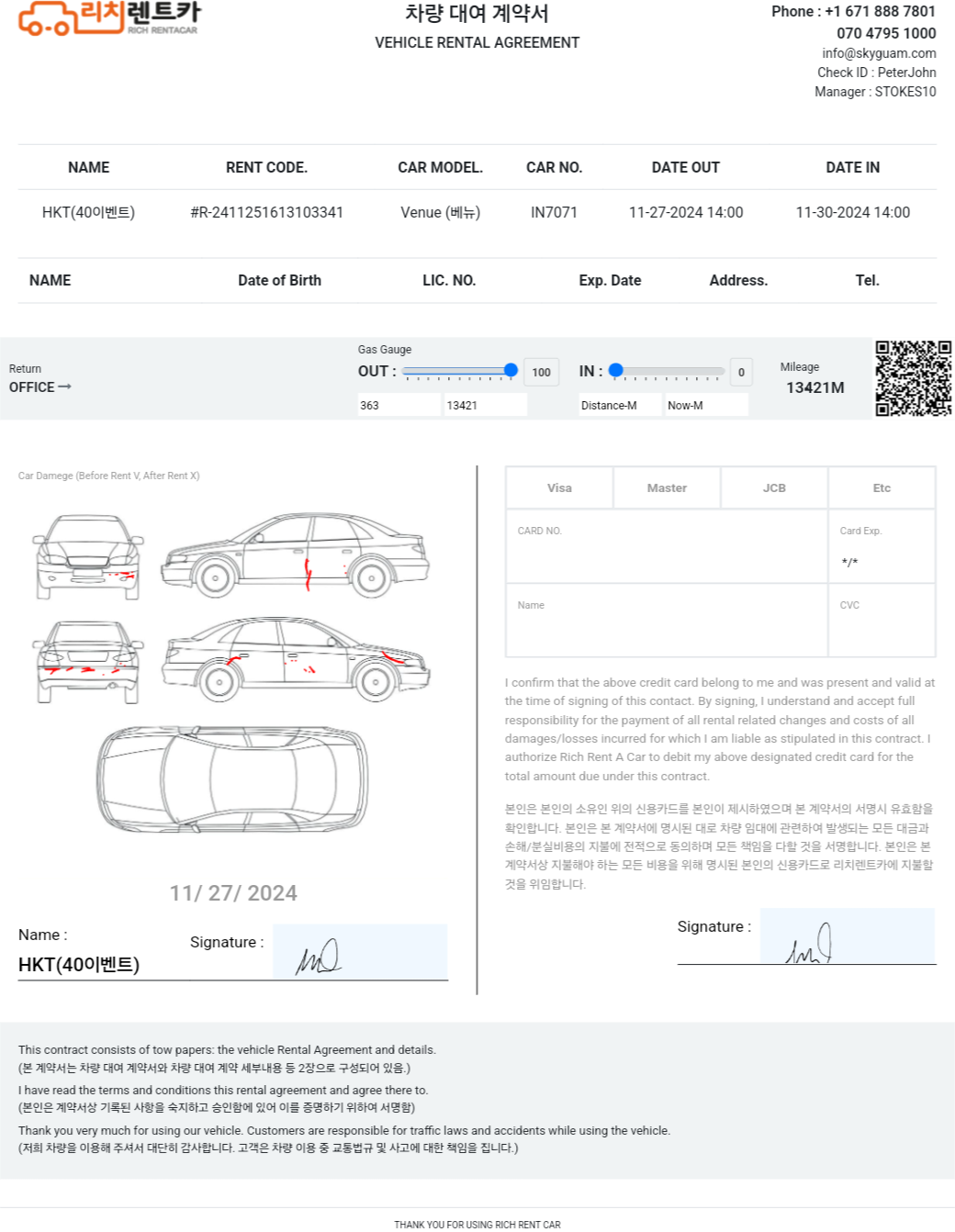The image size is (955, 1232).
Task: Click the CVC field
Action: [x=882, y=621]
